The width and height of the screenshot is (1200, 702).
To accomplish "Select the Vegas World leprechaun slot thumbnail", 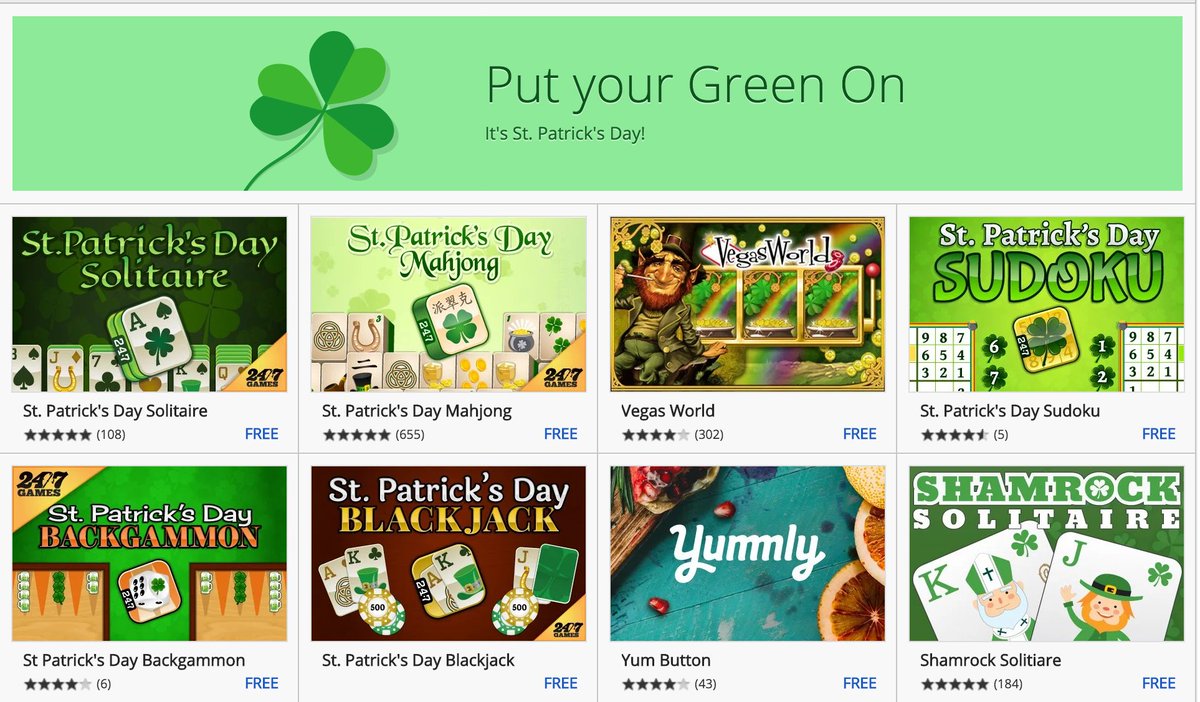I will click(747, 304).
